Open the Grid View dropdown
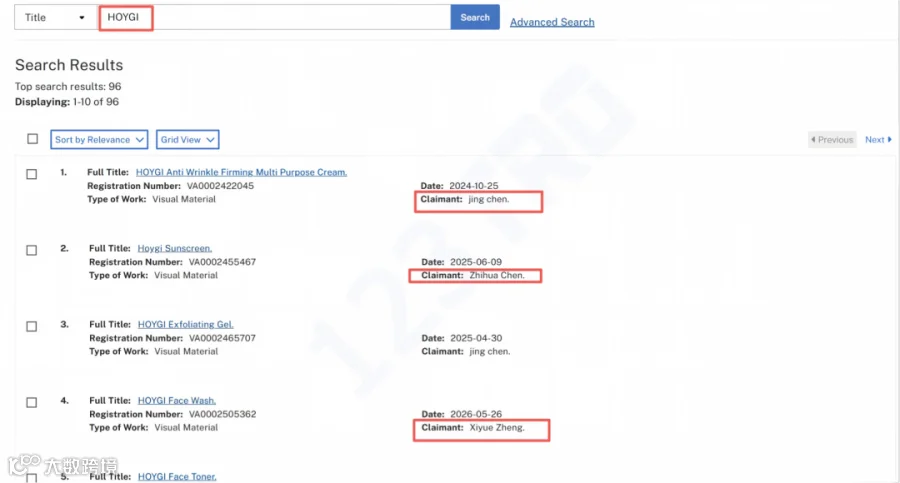Viewport: 900px width, 483px height. click(x=188, y=140)
